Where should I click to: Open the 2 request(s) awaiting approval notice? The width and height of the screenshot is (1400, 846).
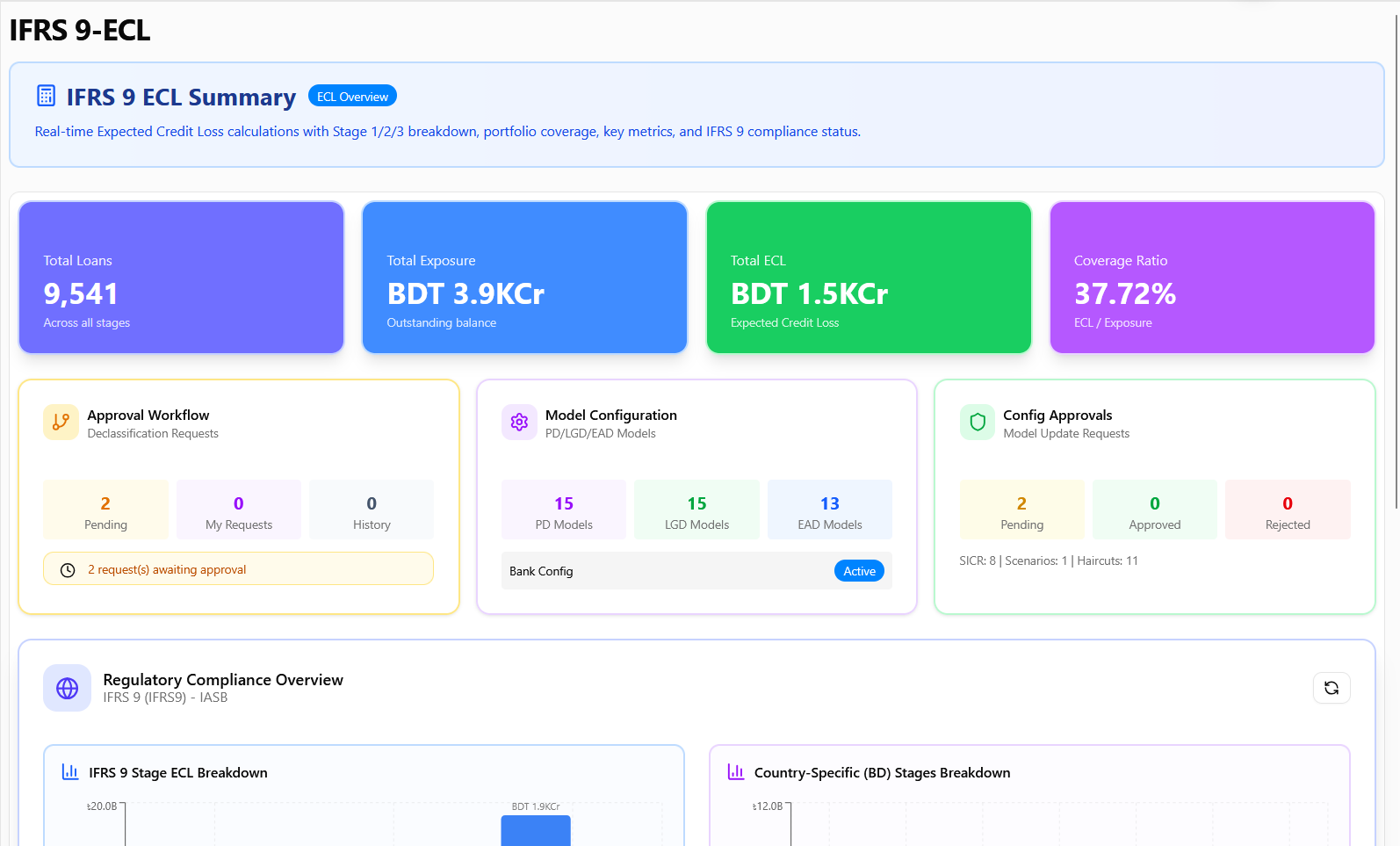(238, 569)
